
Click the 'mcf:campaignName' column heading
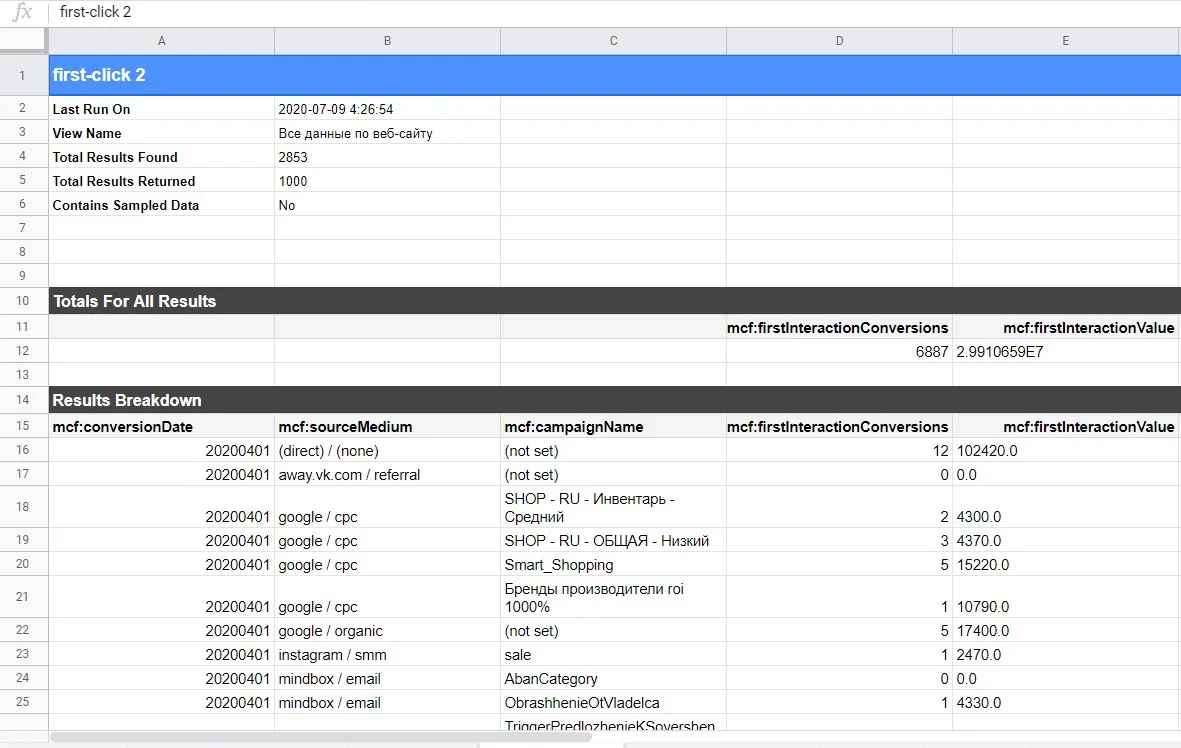(x=613, y=426)
